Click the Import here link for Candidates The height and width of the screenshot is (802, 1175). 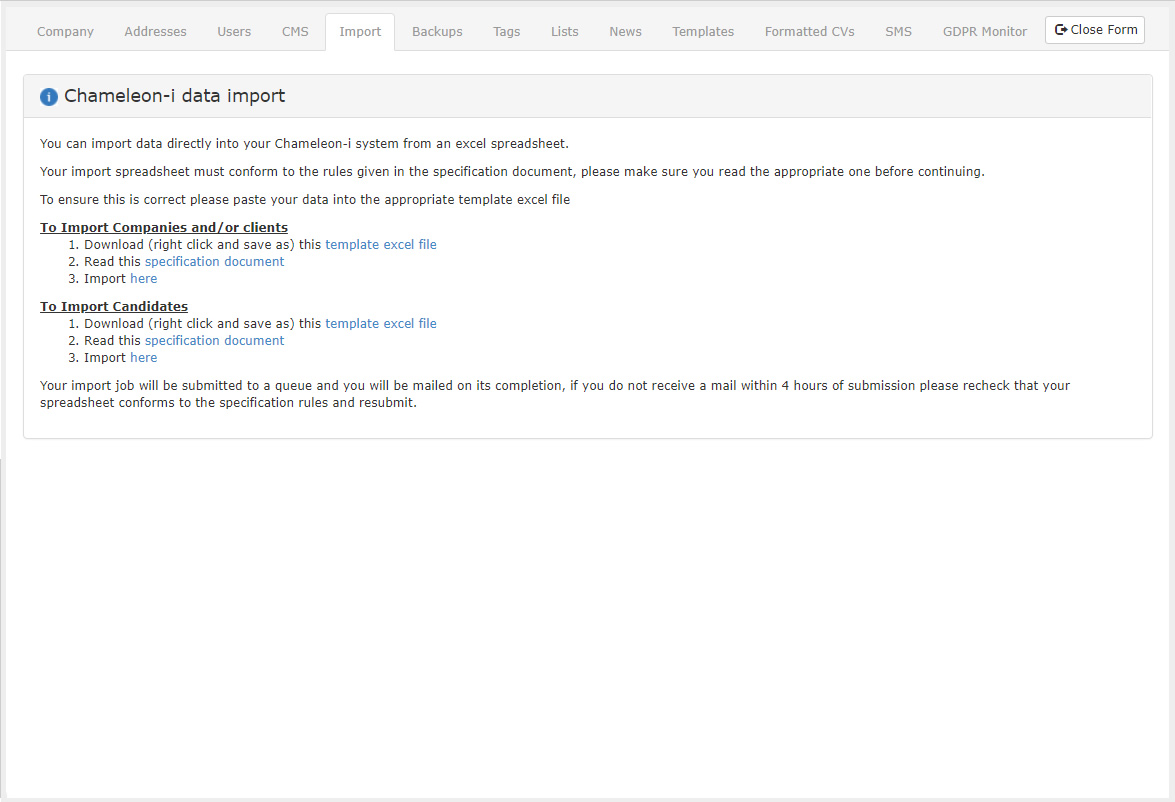pyautogui.click(x=143, y=358)
